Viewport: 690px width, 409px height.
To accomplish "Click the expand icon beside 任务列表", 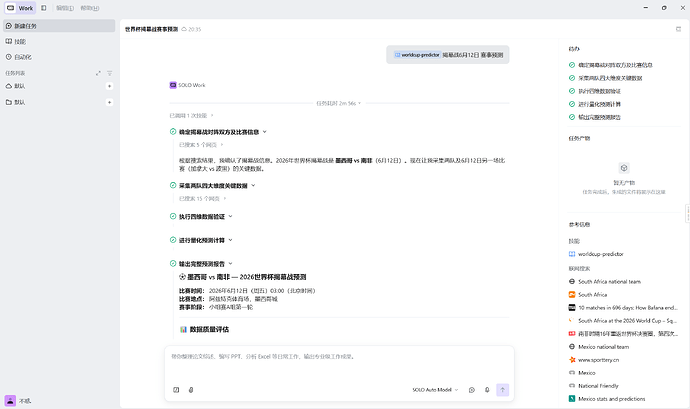I will (x=98, y=73).
